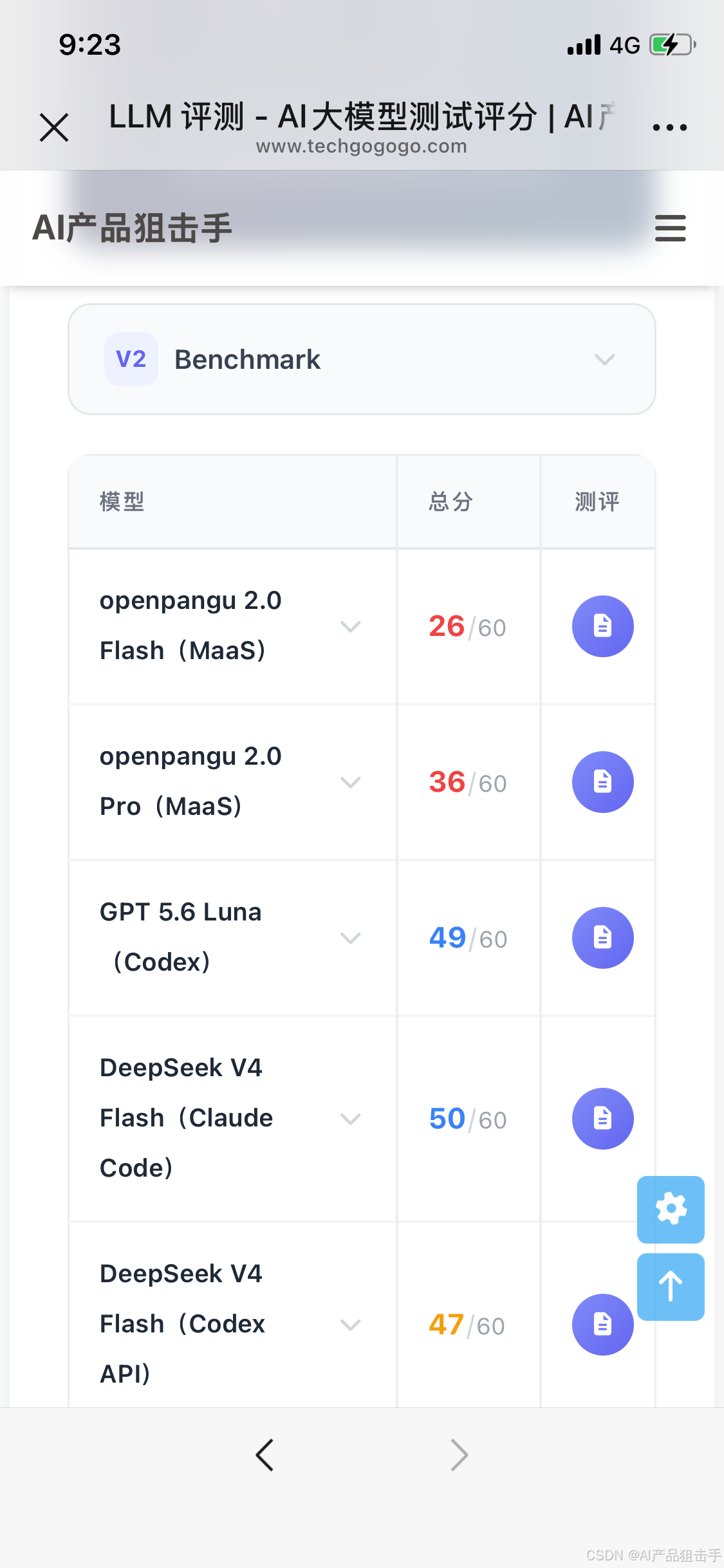Open the blue settings gear button
The width and height of the screenshot is (724, 1568).
[x=671, y=1209]
